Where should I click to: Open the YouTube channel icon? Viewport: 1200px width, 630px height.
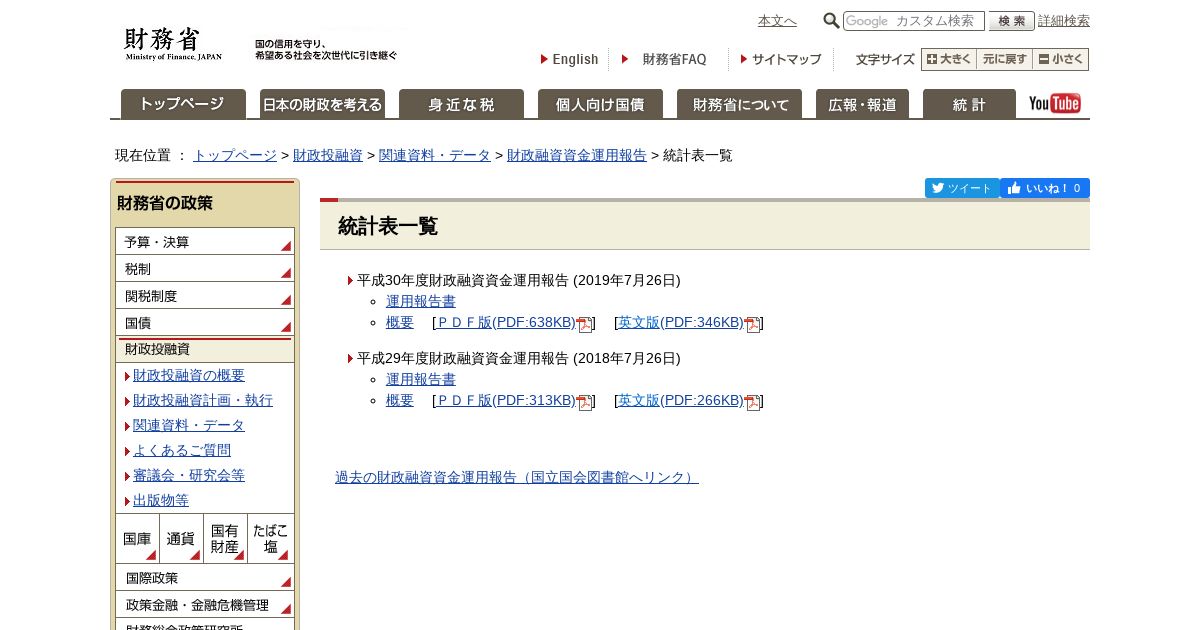(x=1054, y=104)
